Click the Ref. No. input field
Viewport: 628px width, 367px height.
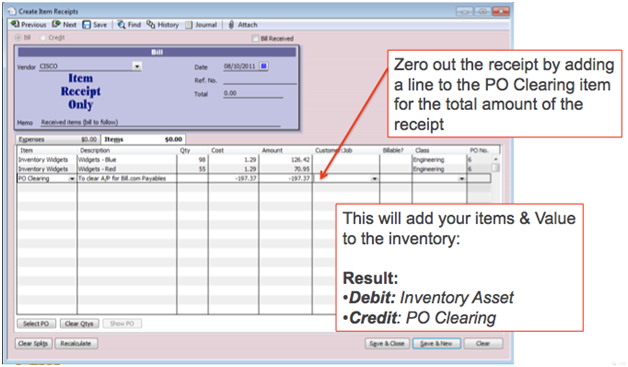(260, 80)
